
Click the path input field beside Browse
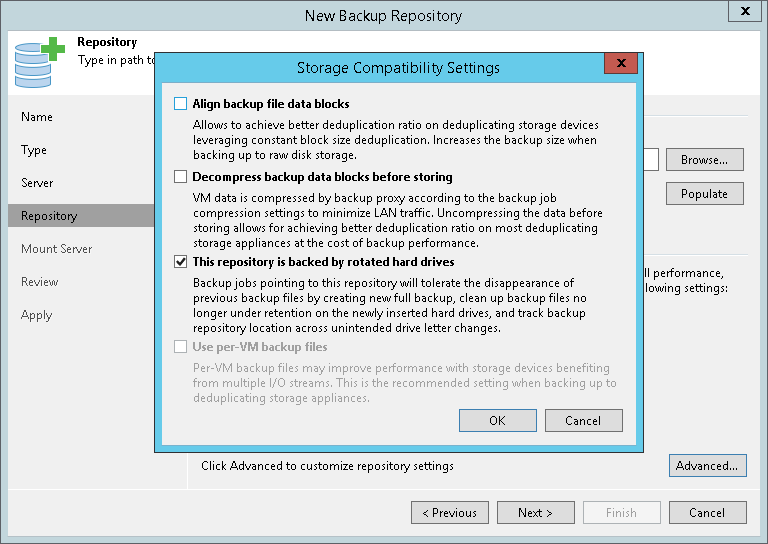pos(651,160)
